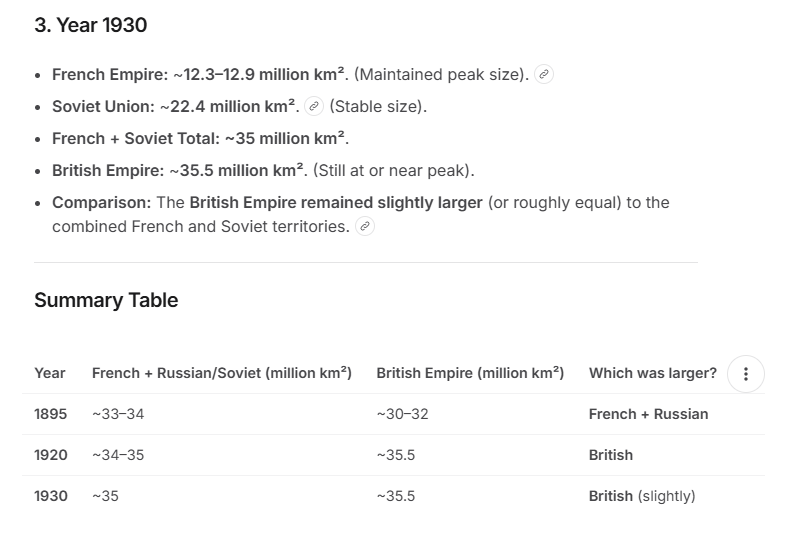Image resolution: width=790 pixels, height=548 pixels.
Task: Select the Which was larger? column header
Action: (652, 373)
